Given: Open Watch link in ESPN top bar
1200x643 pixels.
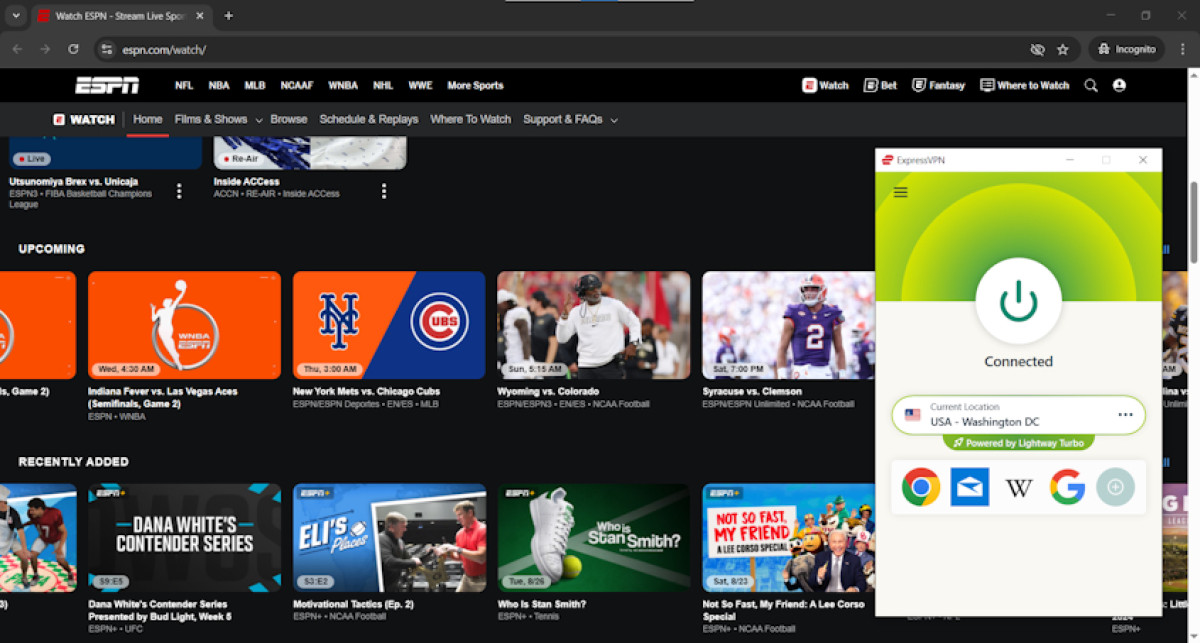Looking at the screenshot, I should click(825, 86).
